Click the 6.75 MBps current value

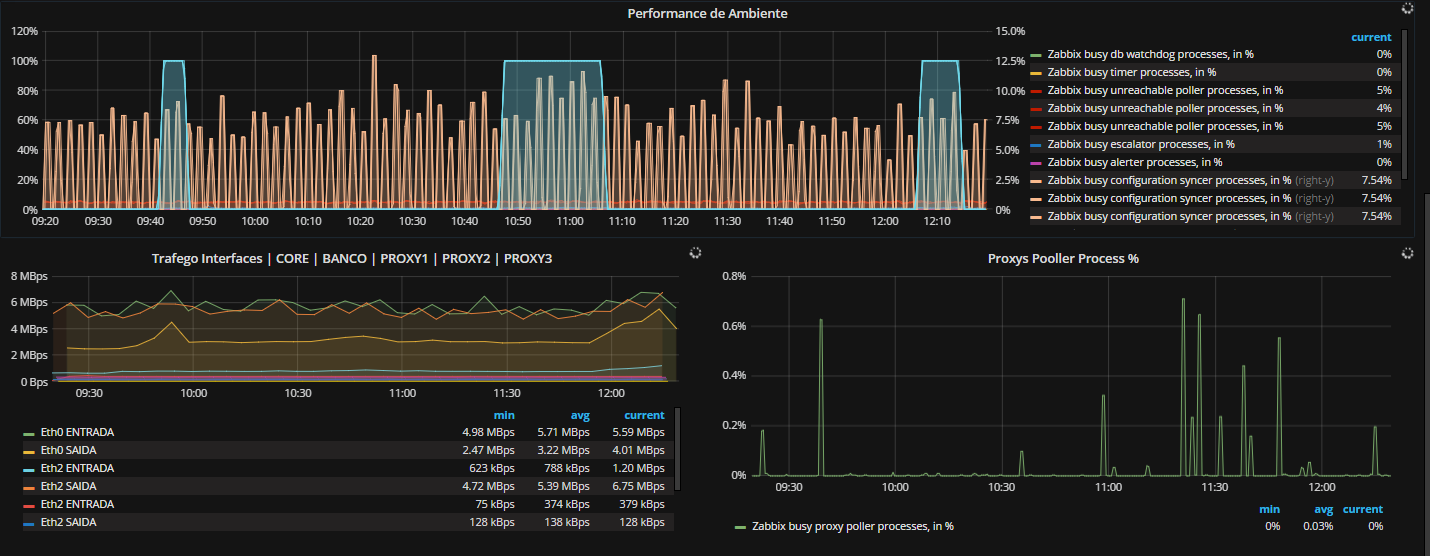(x=637, y=486)
